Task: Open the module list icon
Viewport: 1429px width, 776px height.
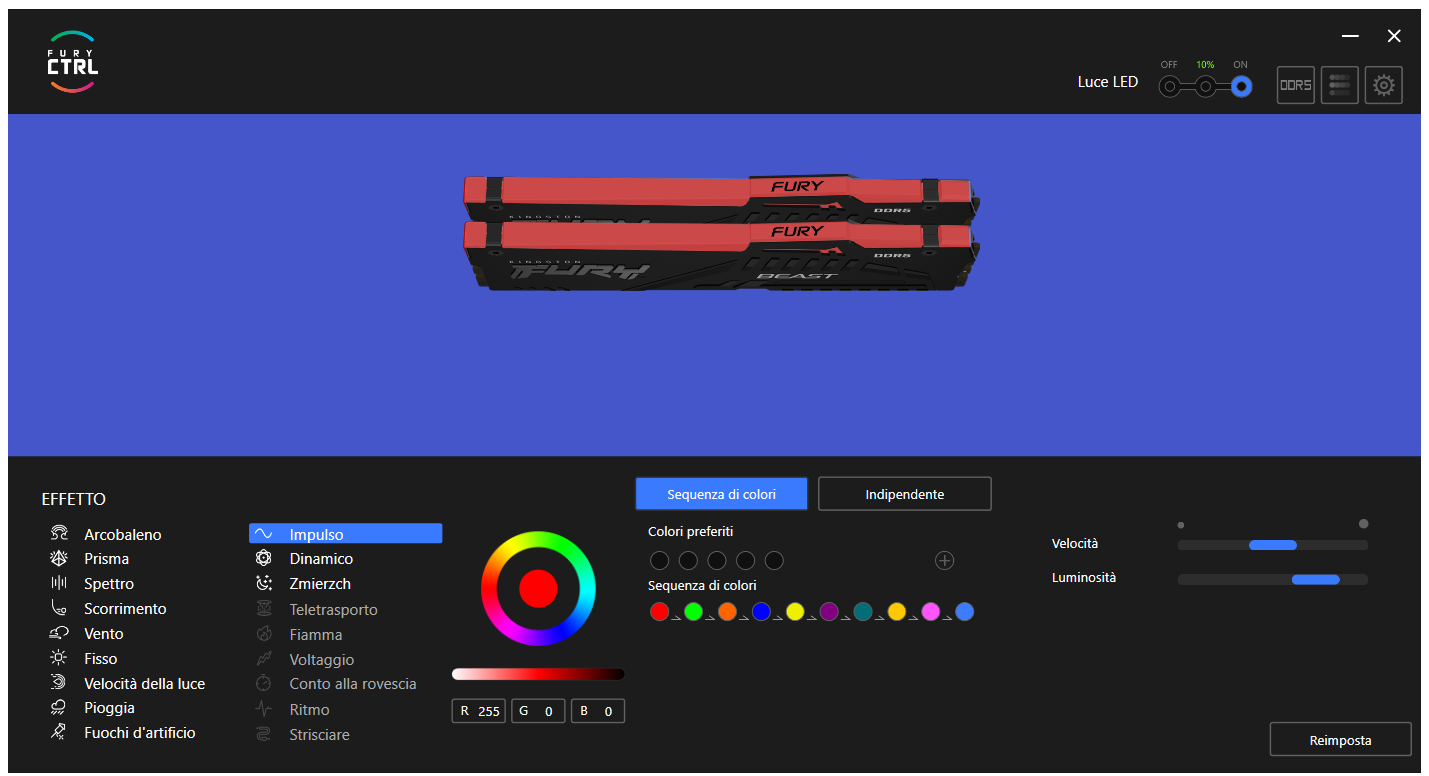Action: pos(1340,85)
